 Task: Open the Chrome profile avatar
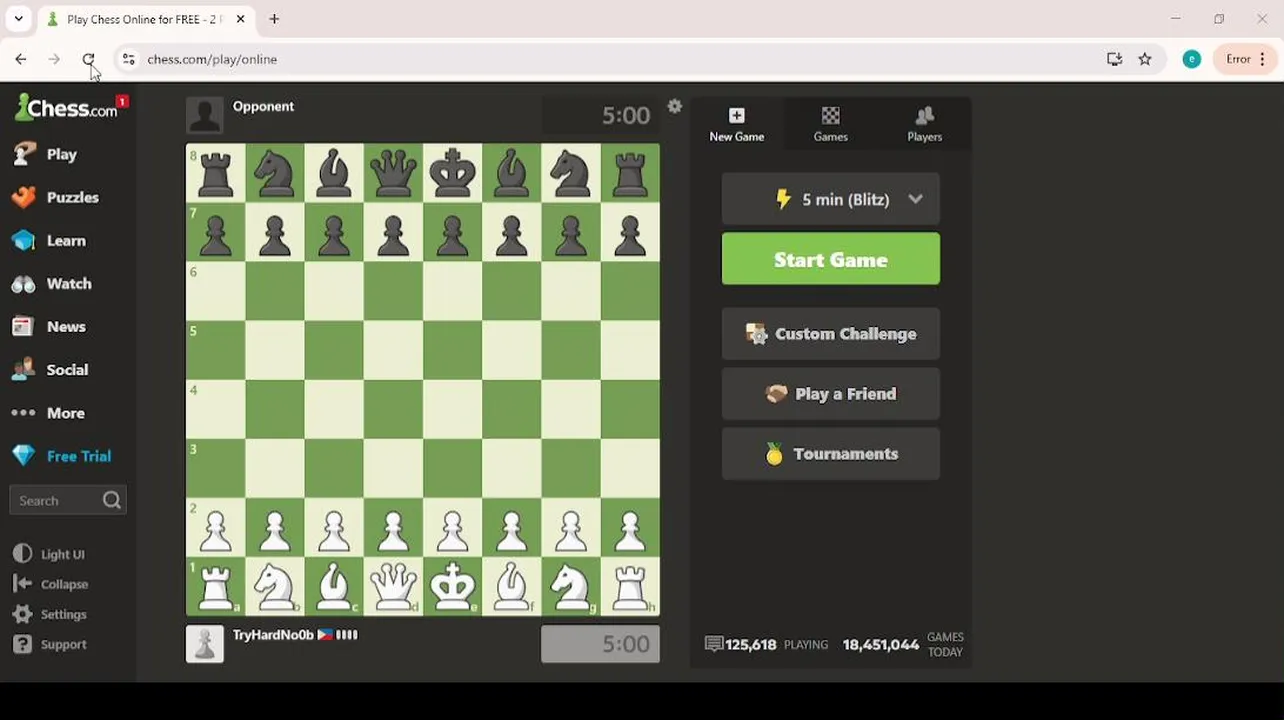click(x=1191, y=59)
